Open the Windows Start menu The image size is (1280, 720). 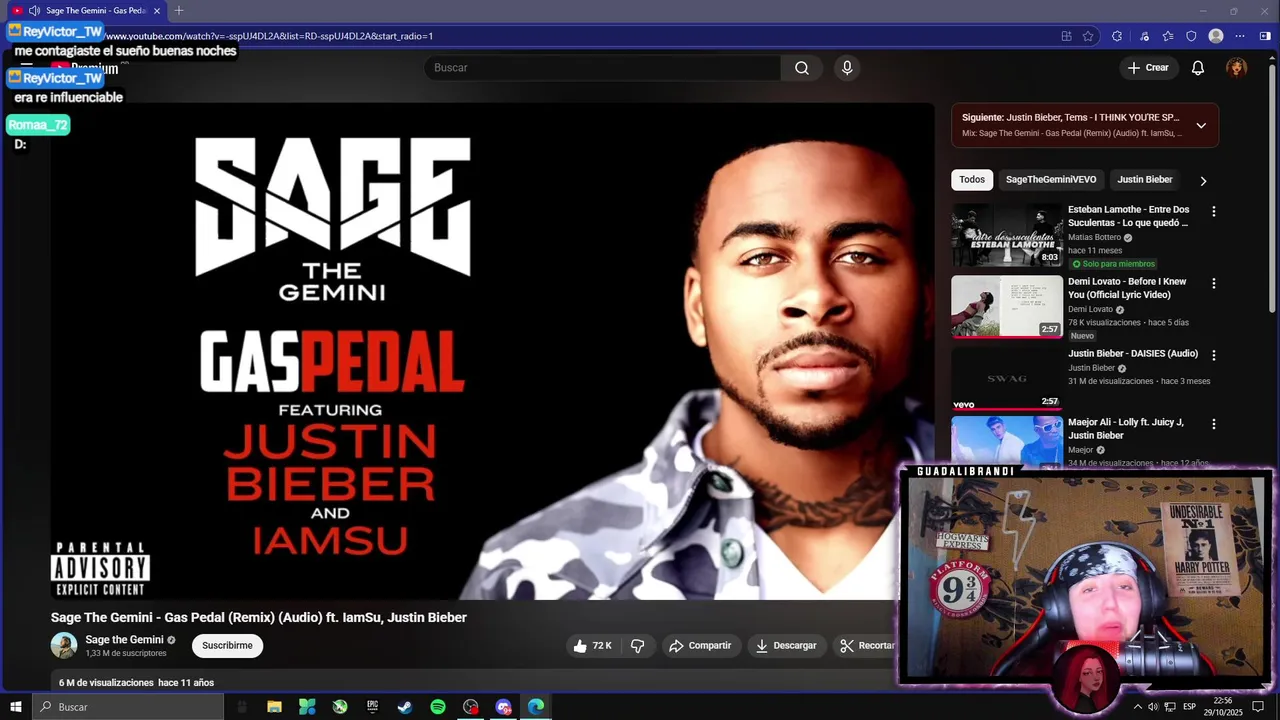[x=16, y=707]
